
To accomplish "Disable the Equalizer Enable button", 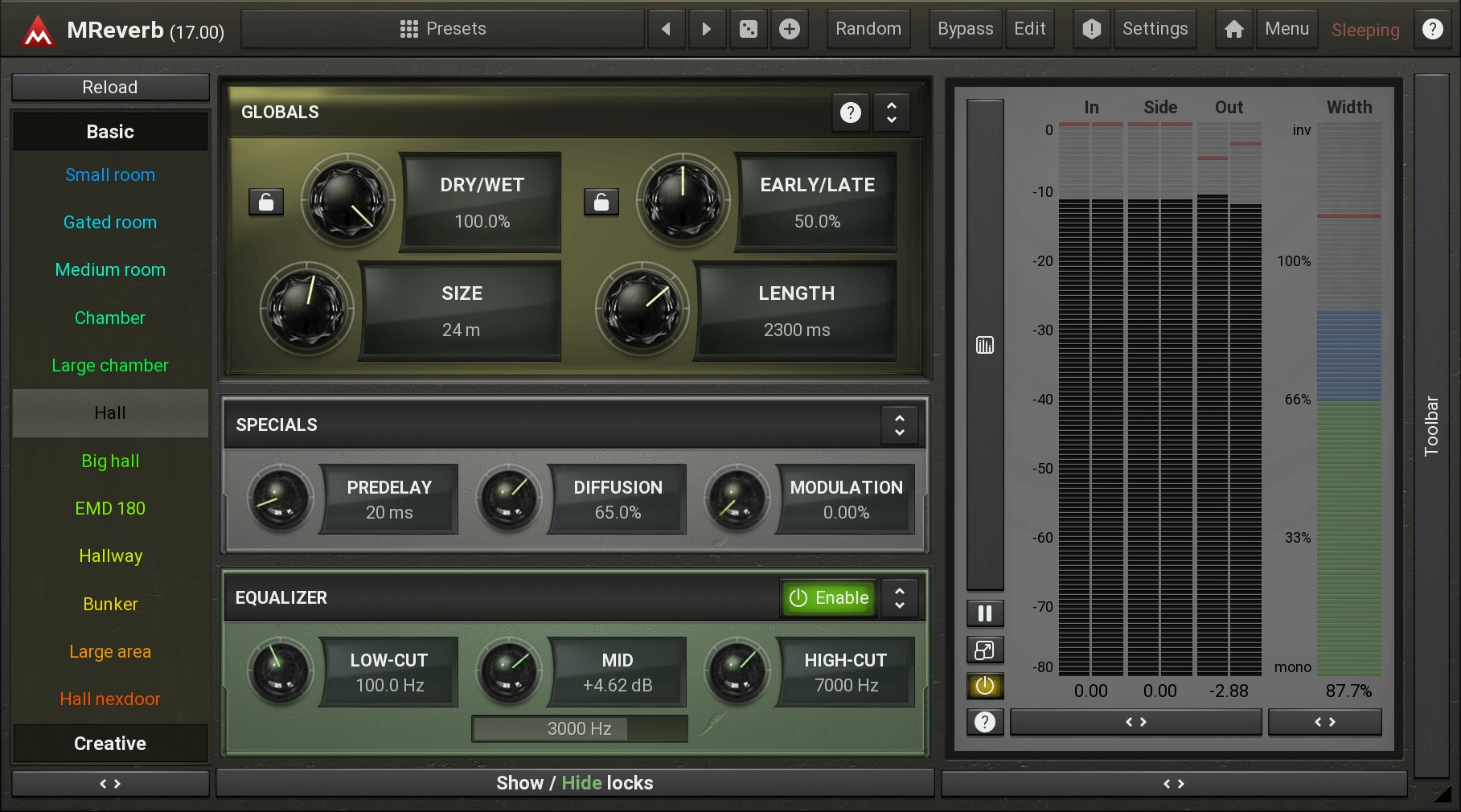I will pos(829,598).
